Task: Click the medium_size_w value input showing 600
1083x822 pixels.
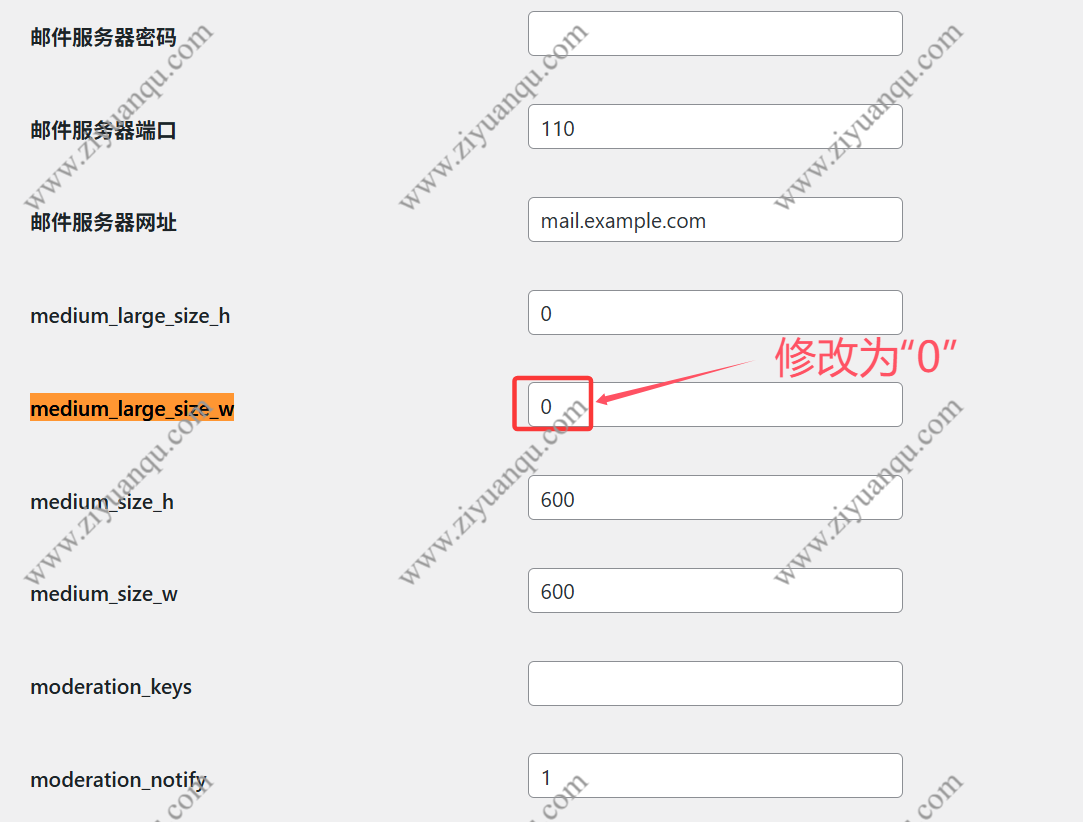Action: coord(715,590)
